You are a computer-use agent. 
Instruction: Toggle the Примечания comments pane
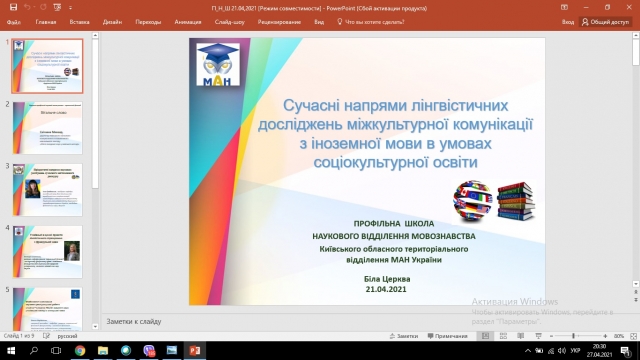pos(447,336)
